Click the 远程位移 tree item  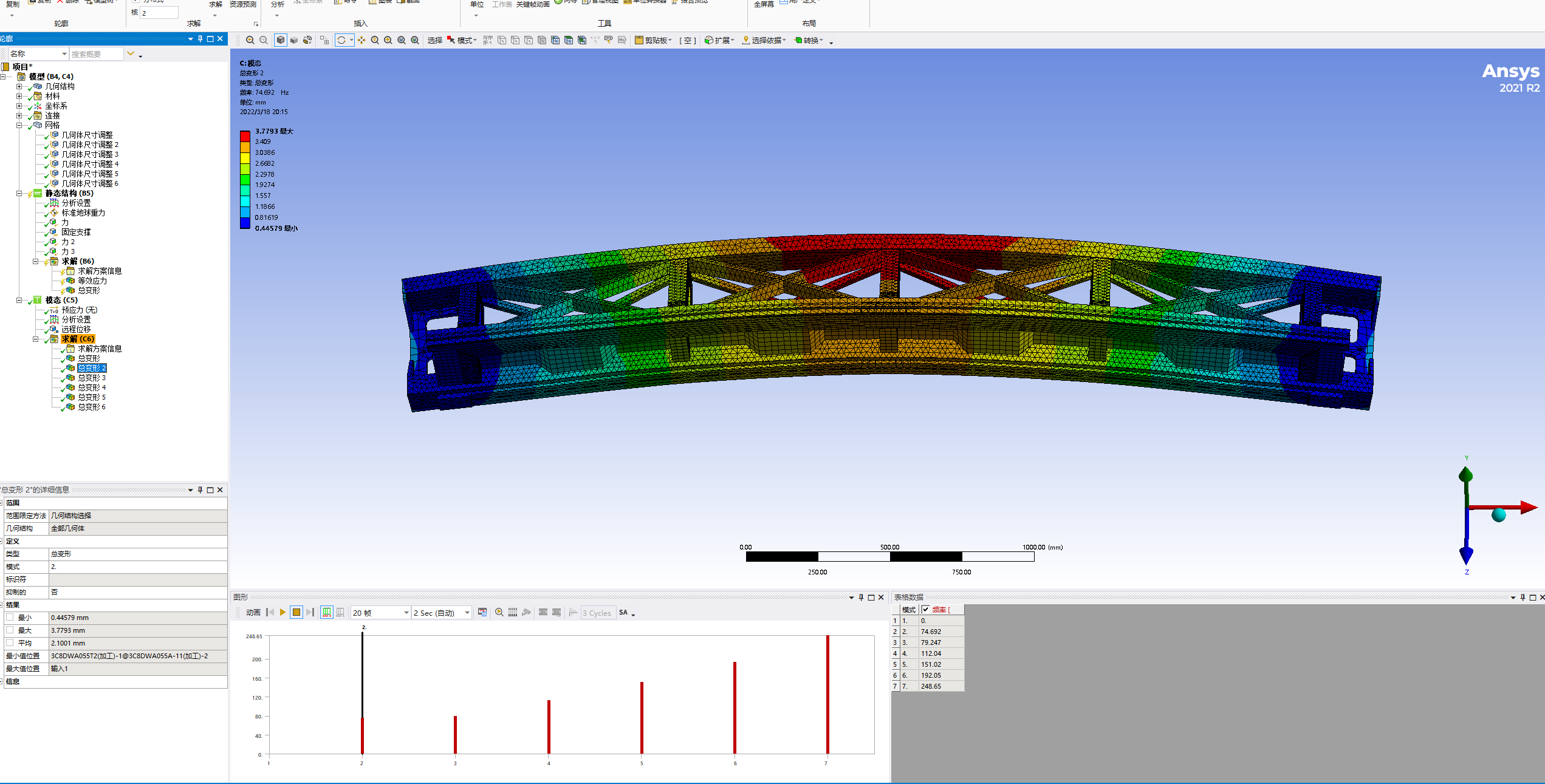75,329
